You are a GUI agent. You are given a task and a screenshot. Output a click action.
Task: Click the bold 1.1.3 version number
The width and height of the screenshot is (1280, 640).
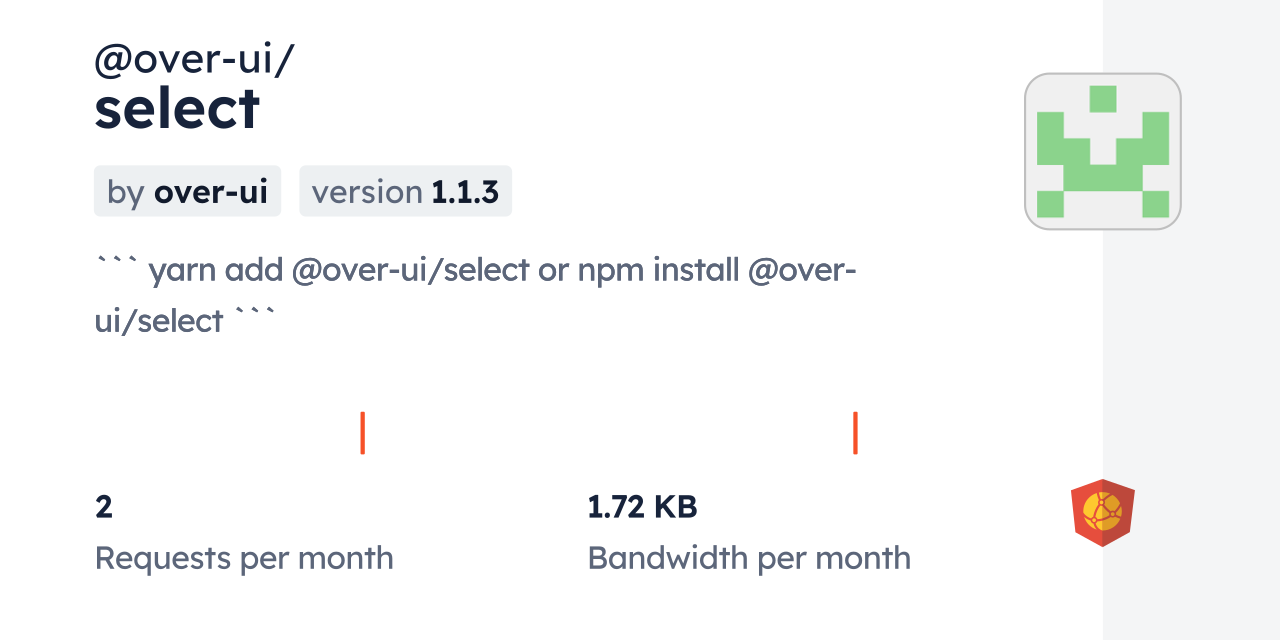click(x=465, y=192)
